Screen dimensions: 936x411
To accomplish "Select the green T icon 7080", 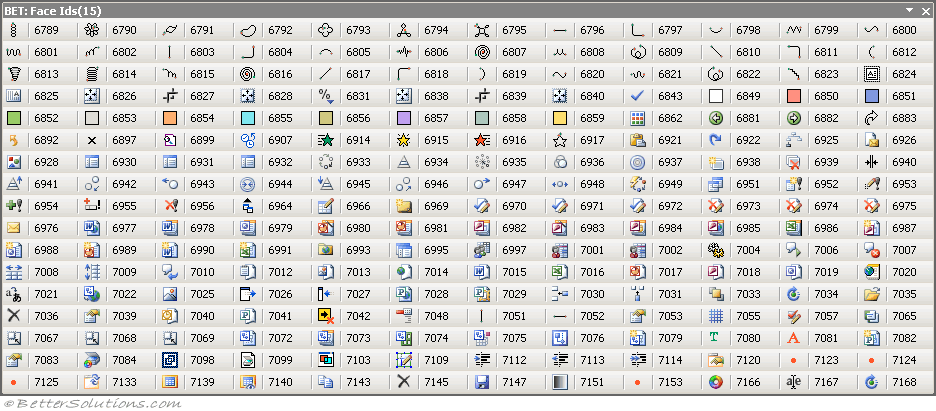I will (716, 338).
